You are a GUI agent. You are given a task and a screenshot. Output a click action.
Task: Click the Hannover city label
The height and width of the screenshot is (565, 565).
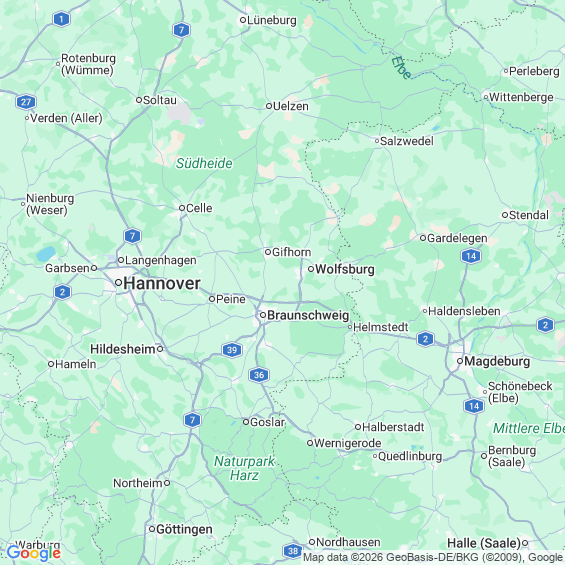[x=162, y=284]
